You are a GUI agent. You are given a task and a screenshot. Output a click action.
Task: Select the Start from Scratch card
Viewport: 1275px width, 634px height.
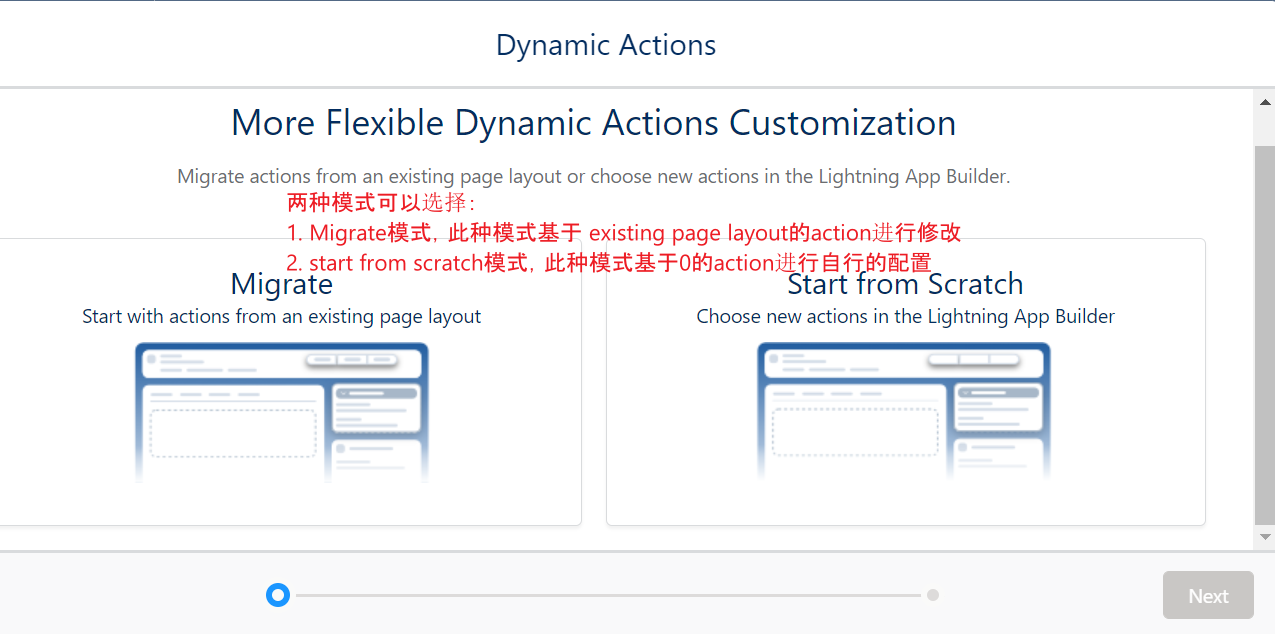906,382
